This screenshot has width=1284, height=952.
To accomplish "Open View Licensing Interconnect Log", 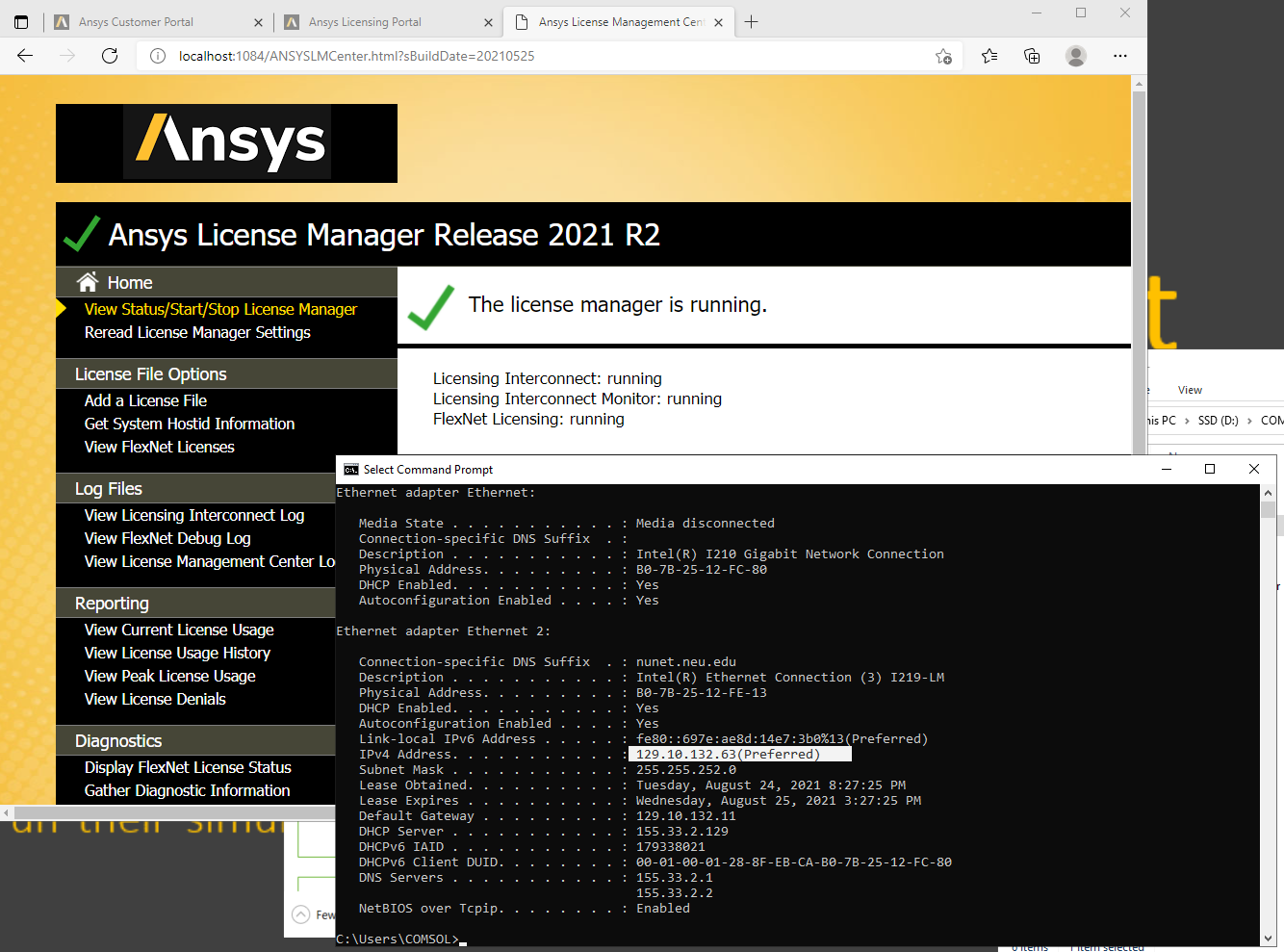I will coord(194,515).
